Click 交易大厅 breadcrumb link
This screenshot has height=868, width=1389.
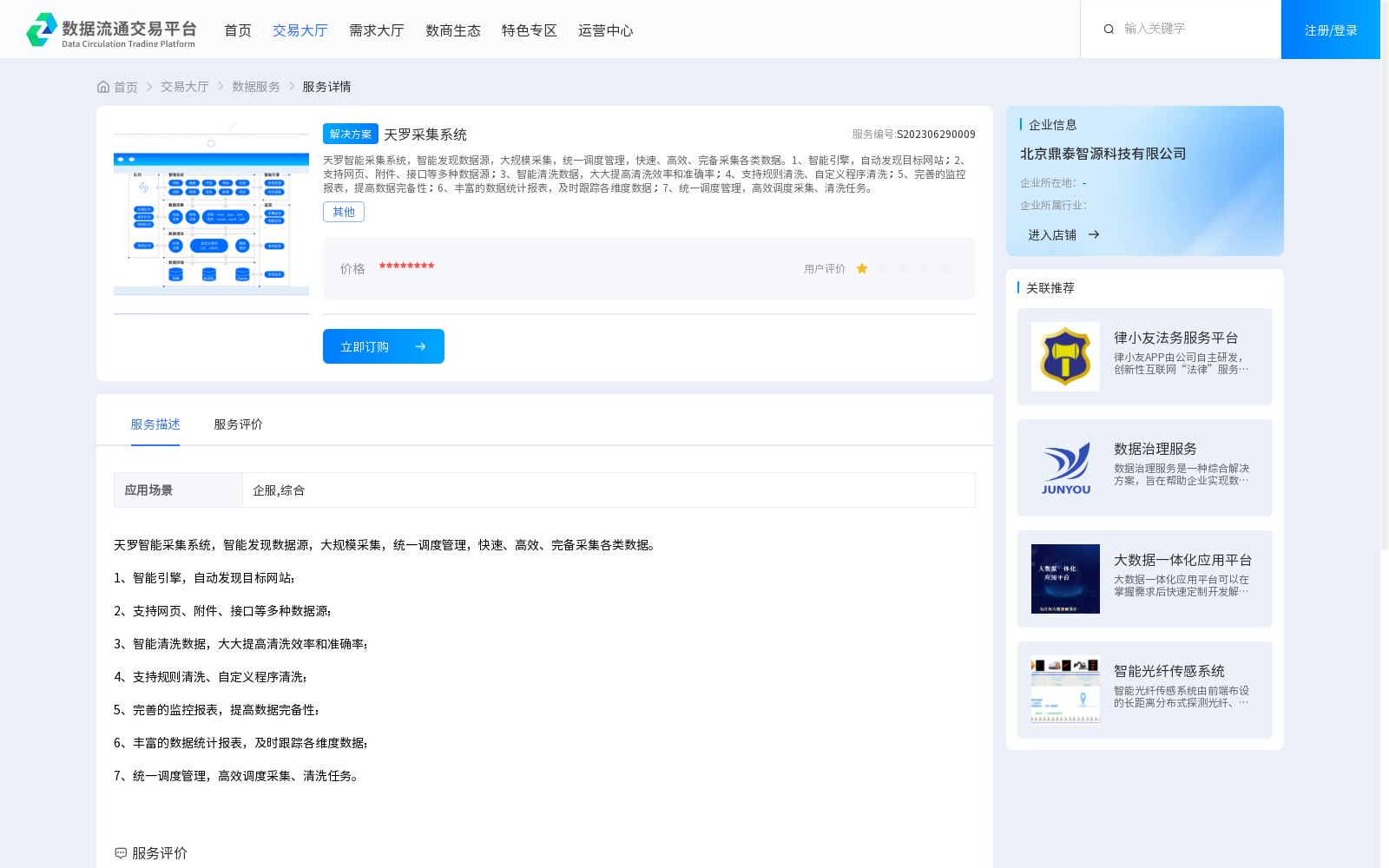[x=185, y=87]
